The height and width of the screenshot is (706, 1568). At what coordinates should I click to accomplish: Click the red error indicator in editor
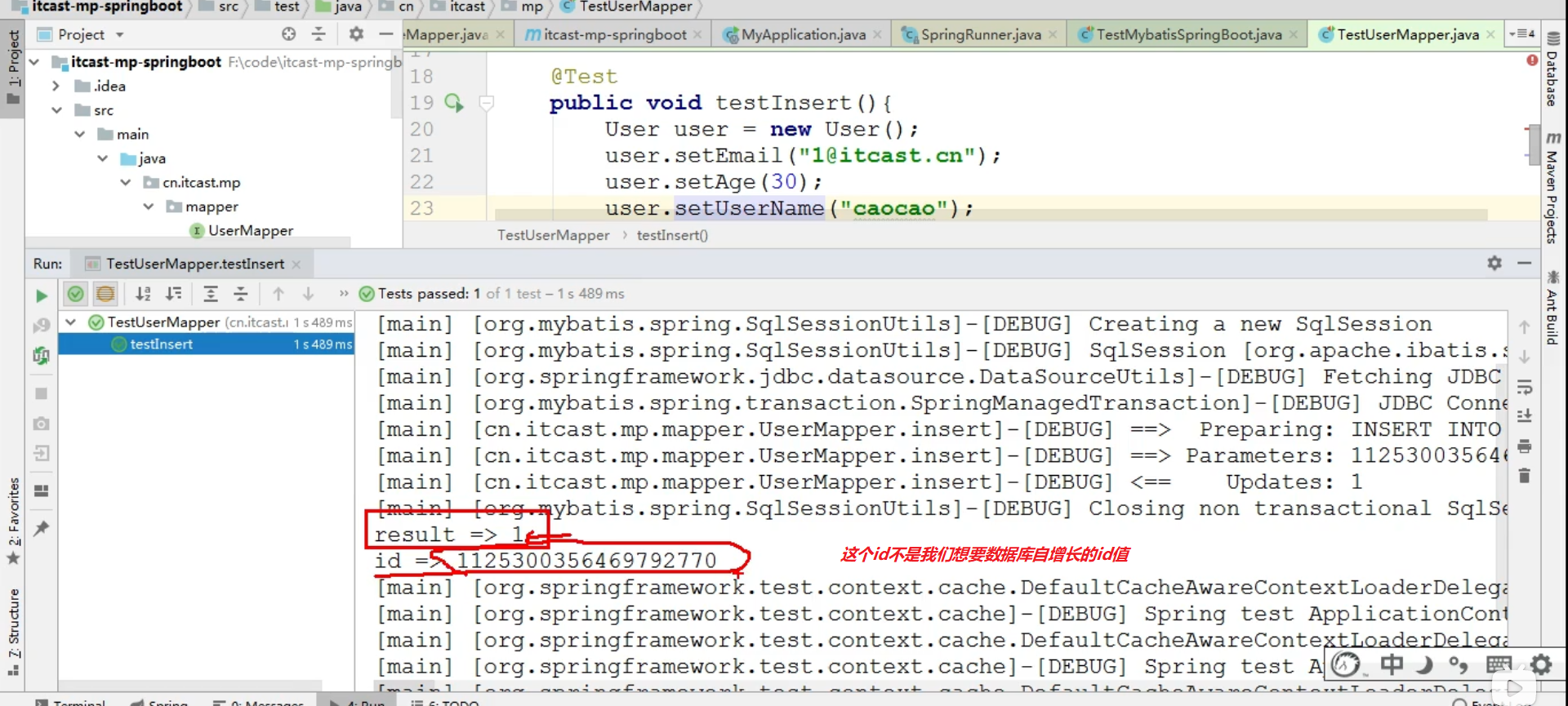click(1532, 60)
